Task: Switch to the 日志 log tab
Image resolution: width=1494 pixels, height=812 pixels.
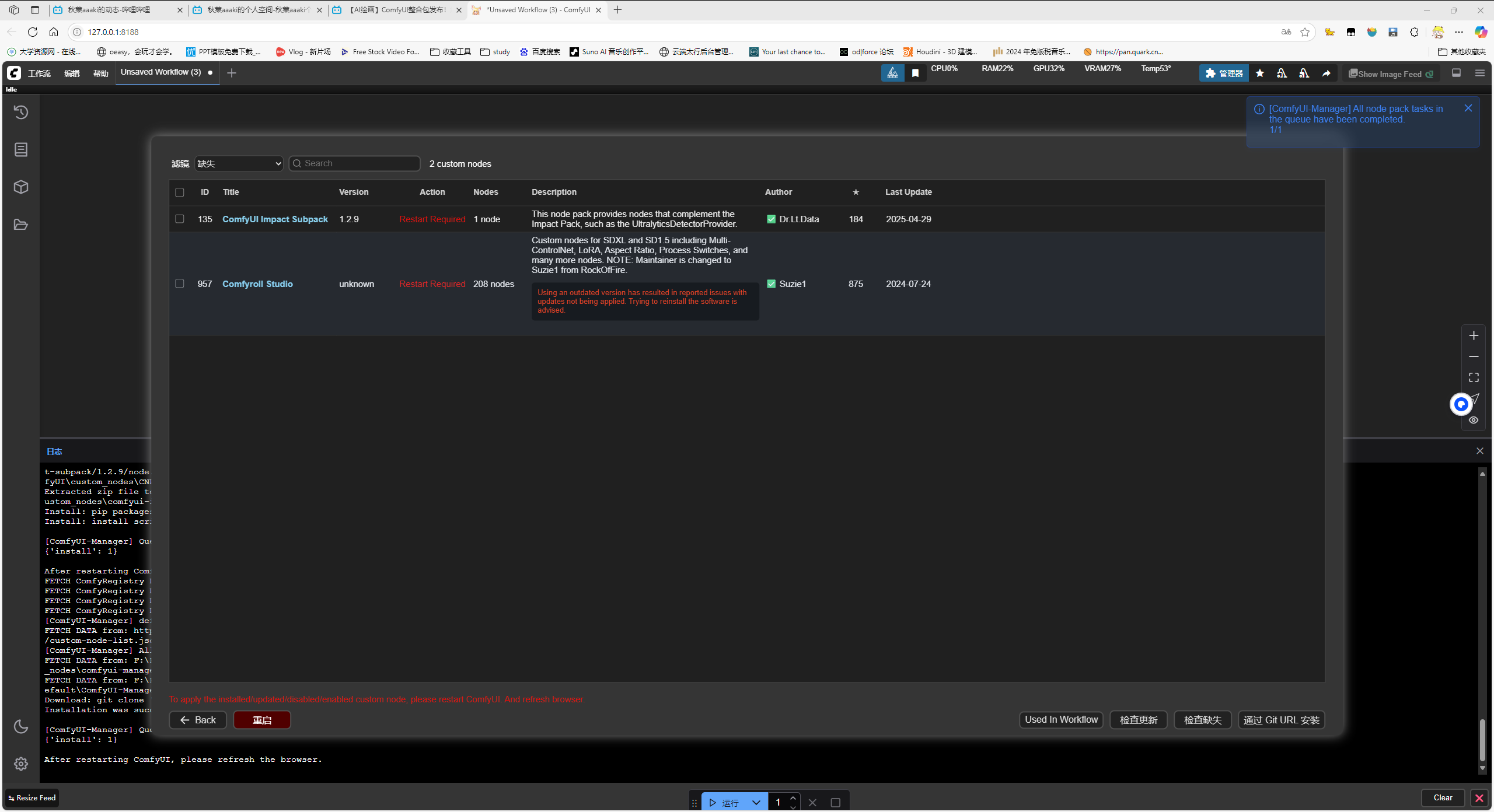Action: [x=54, y=452]
